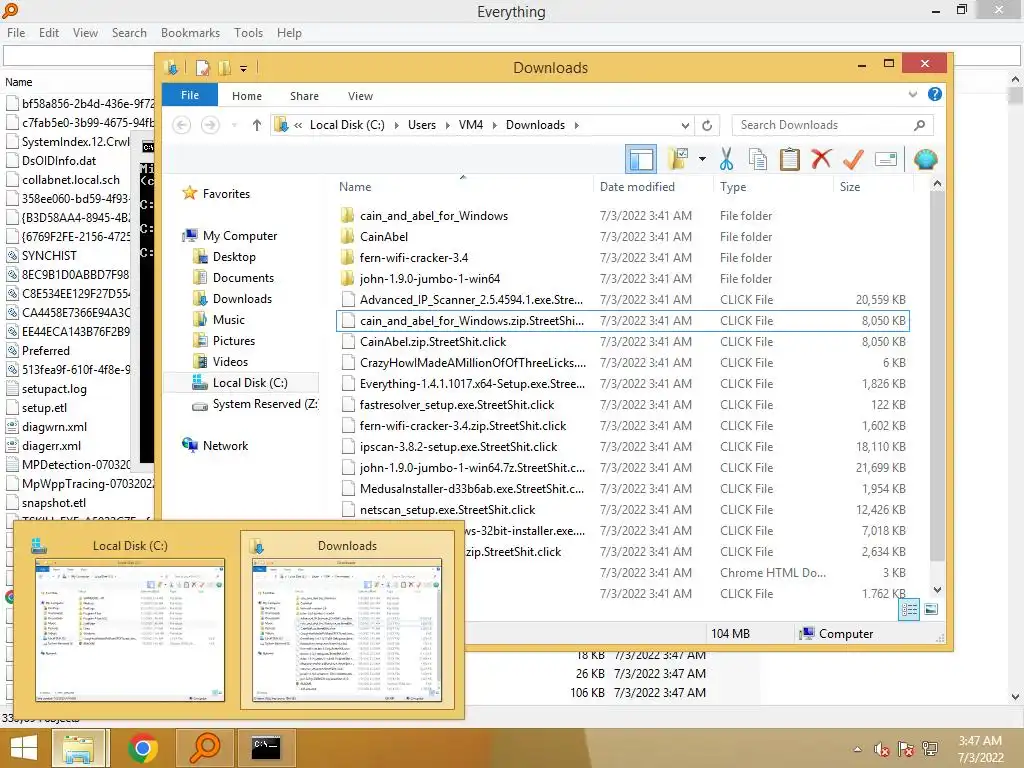Screen dimensions: 1024x768
Task: Open Google Chrome from the taskbar
Action: click(x=142, y=748)
